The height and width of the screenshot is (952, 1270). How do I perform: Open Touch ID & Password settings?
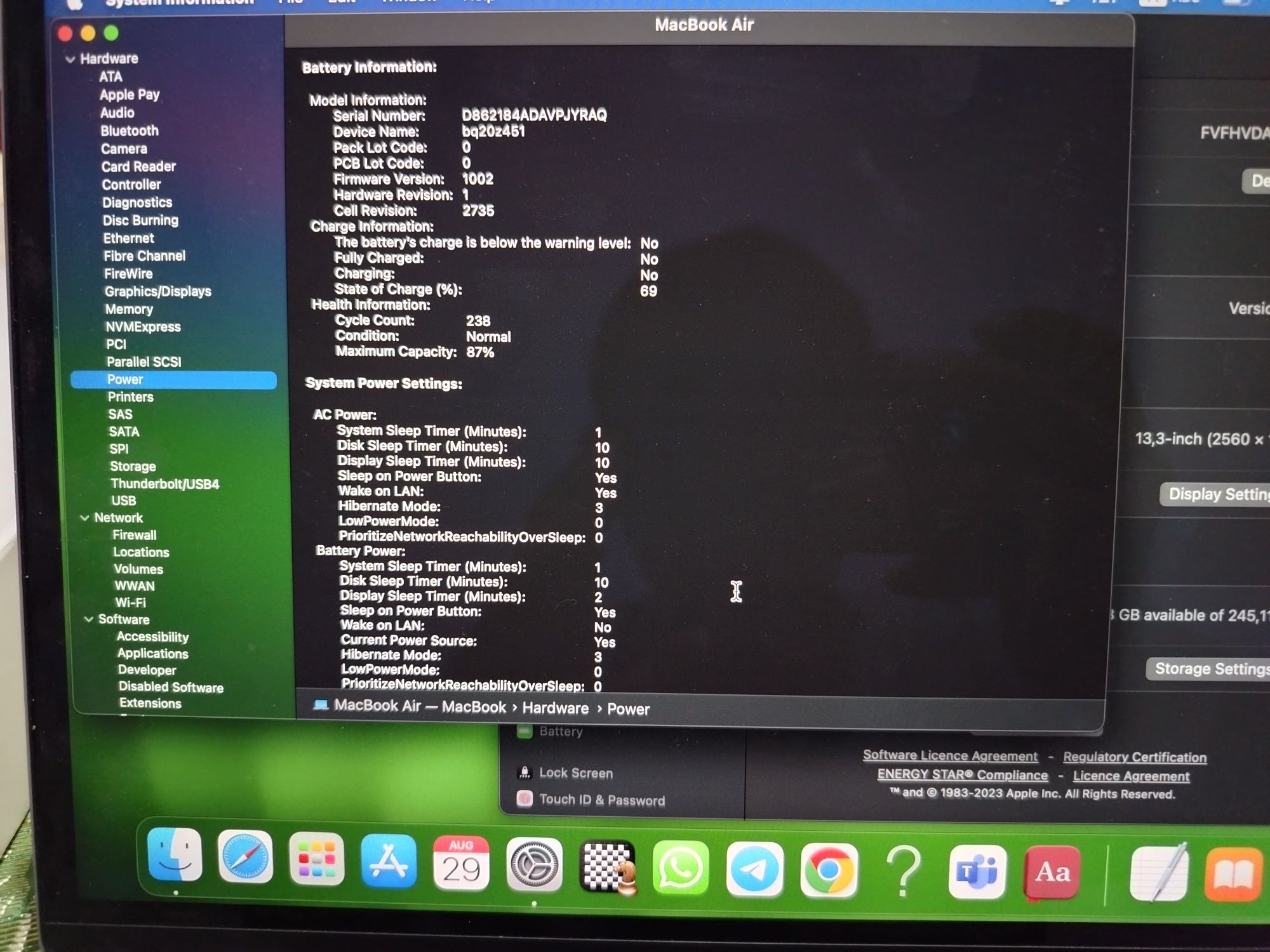[601, 800]
